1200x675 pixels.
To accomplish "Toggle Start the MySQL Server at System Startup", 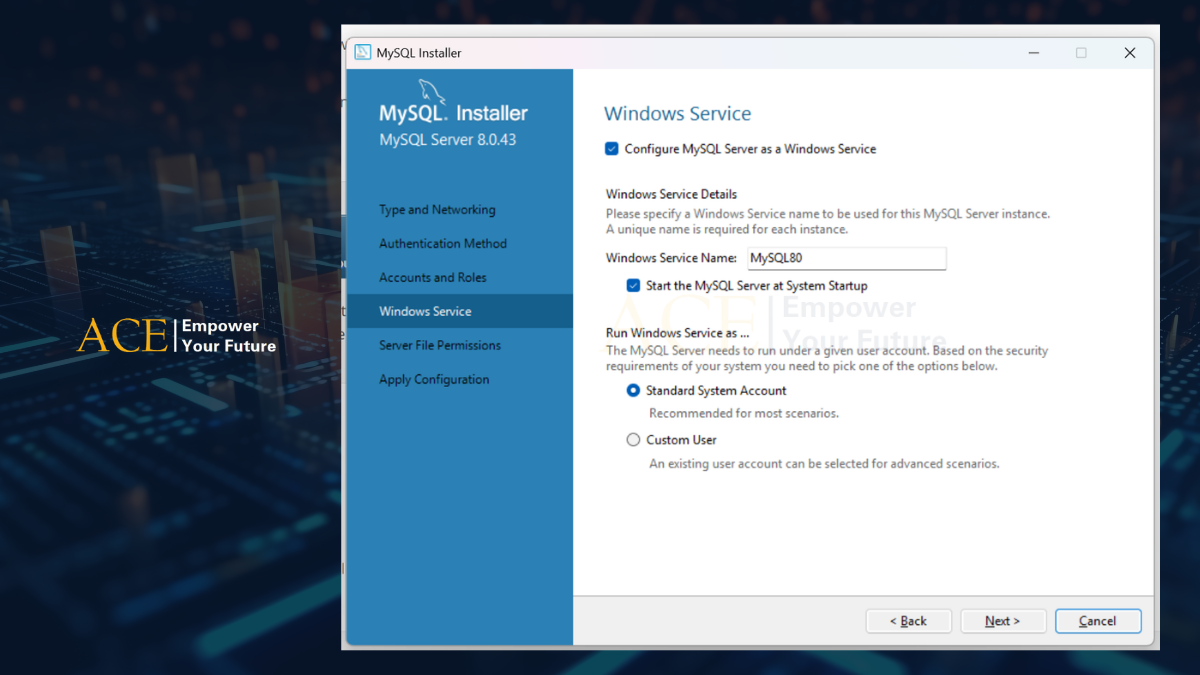I will click(633, 286).
